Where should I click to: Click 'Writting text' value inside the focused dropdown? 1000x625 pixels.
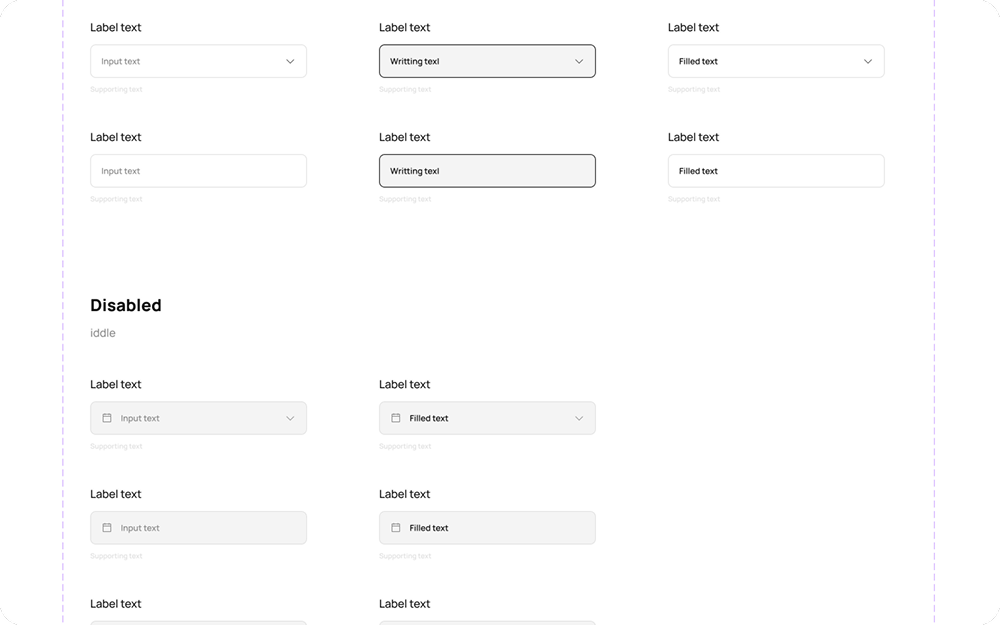click(415, 61)
